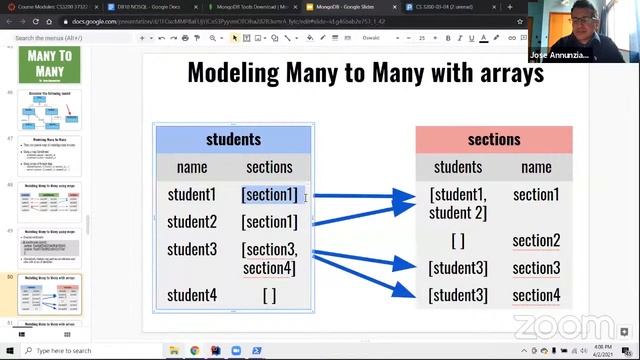640x360 pixels.
Task: Redo the last action in Slides
Action: 173,38
